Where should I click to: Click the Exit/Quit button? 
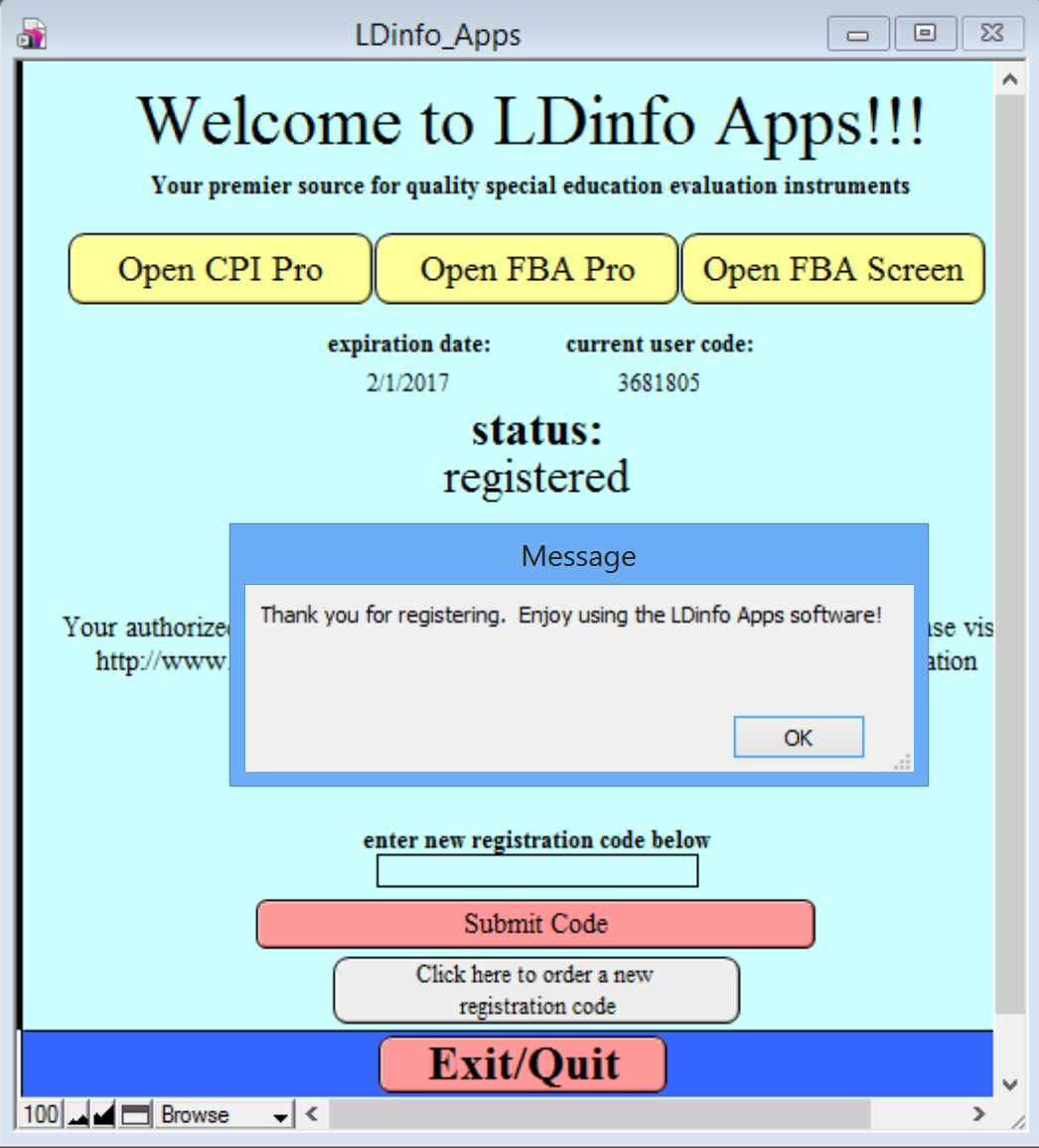point(522,1064)
